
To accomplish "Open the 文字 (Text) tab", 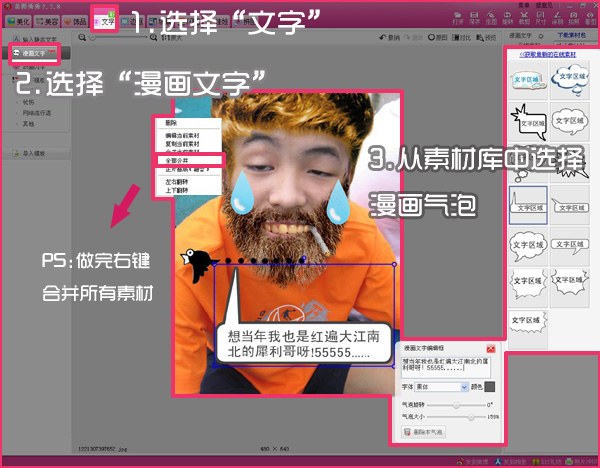I will 105,20.
